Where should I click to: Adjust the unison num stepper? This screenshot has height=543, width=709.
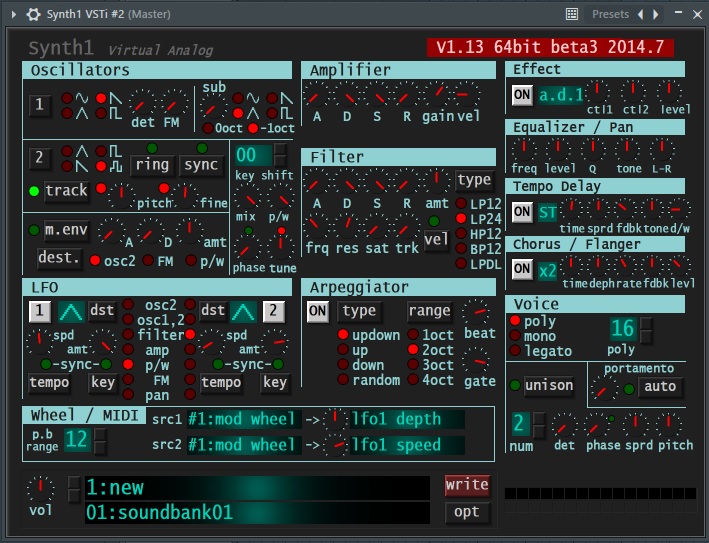tap(539, 425)
